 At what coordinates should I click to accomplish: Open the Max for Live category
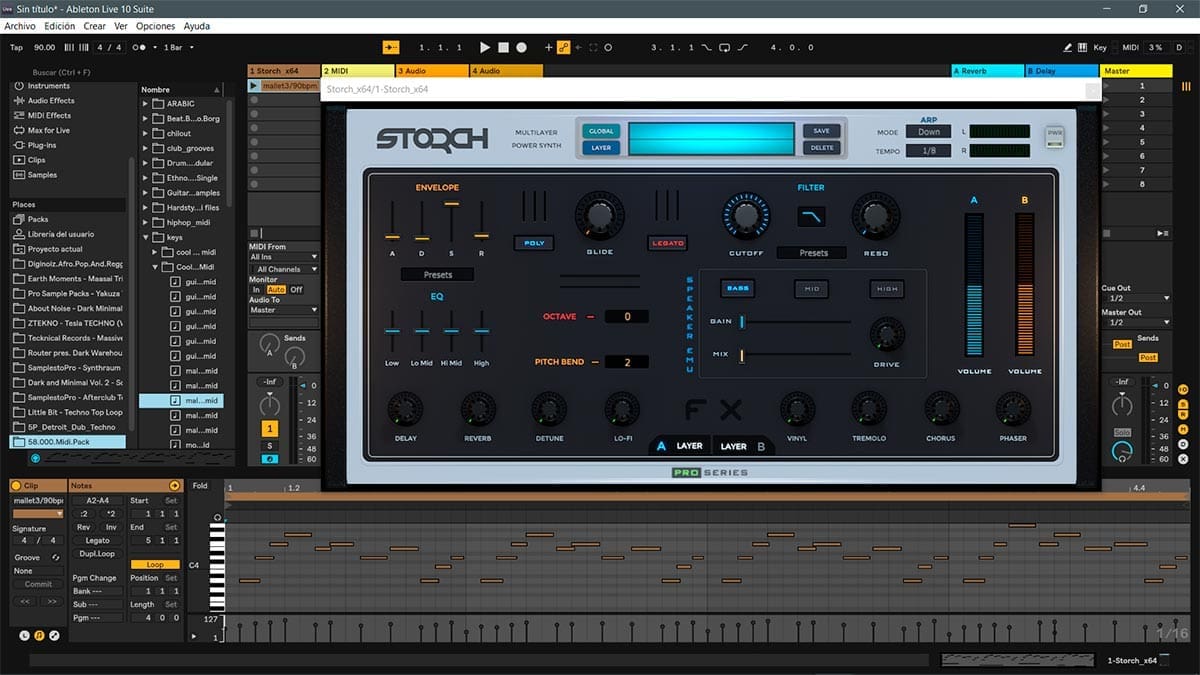click(48, 131)
